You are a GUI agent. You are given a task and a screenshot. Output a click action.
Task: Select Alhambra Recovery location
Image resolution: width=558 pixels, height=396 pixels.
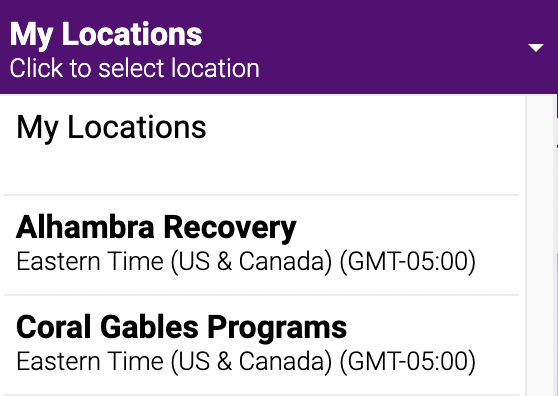262,245
